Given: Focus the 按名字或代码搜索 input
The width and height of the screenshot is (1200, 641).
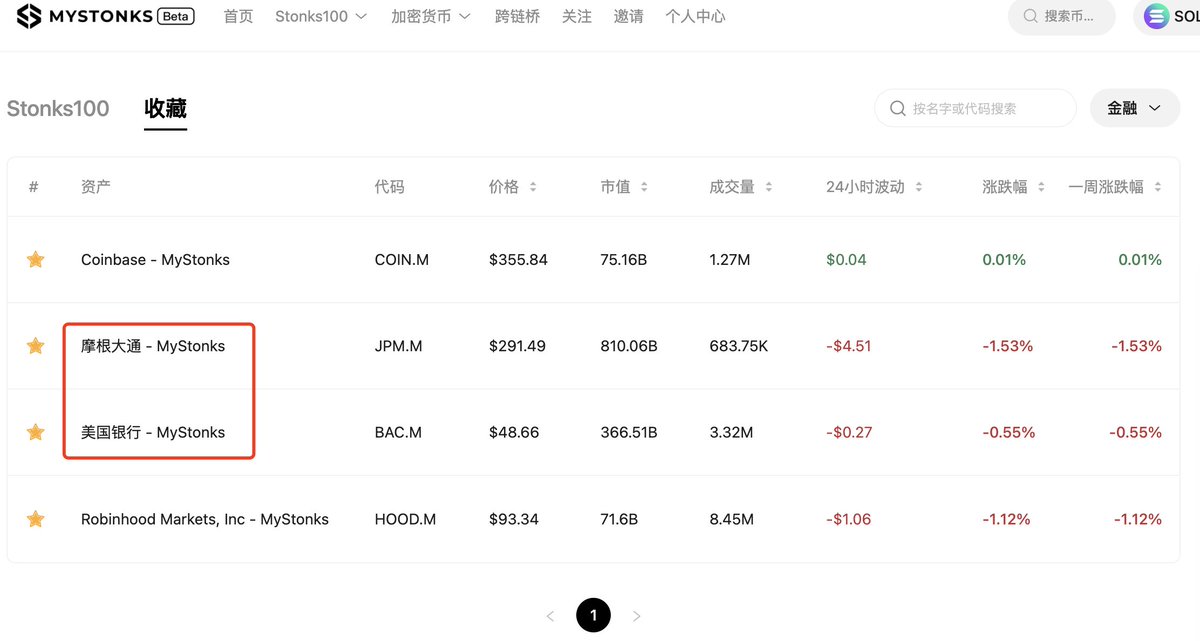Looking at the screenshot, I should point(975,108).
